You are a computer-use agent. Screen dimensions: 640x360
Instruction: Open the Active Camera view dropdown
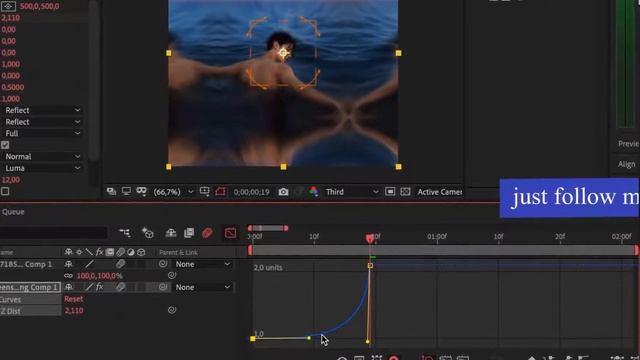(x=439, y=191)
